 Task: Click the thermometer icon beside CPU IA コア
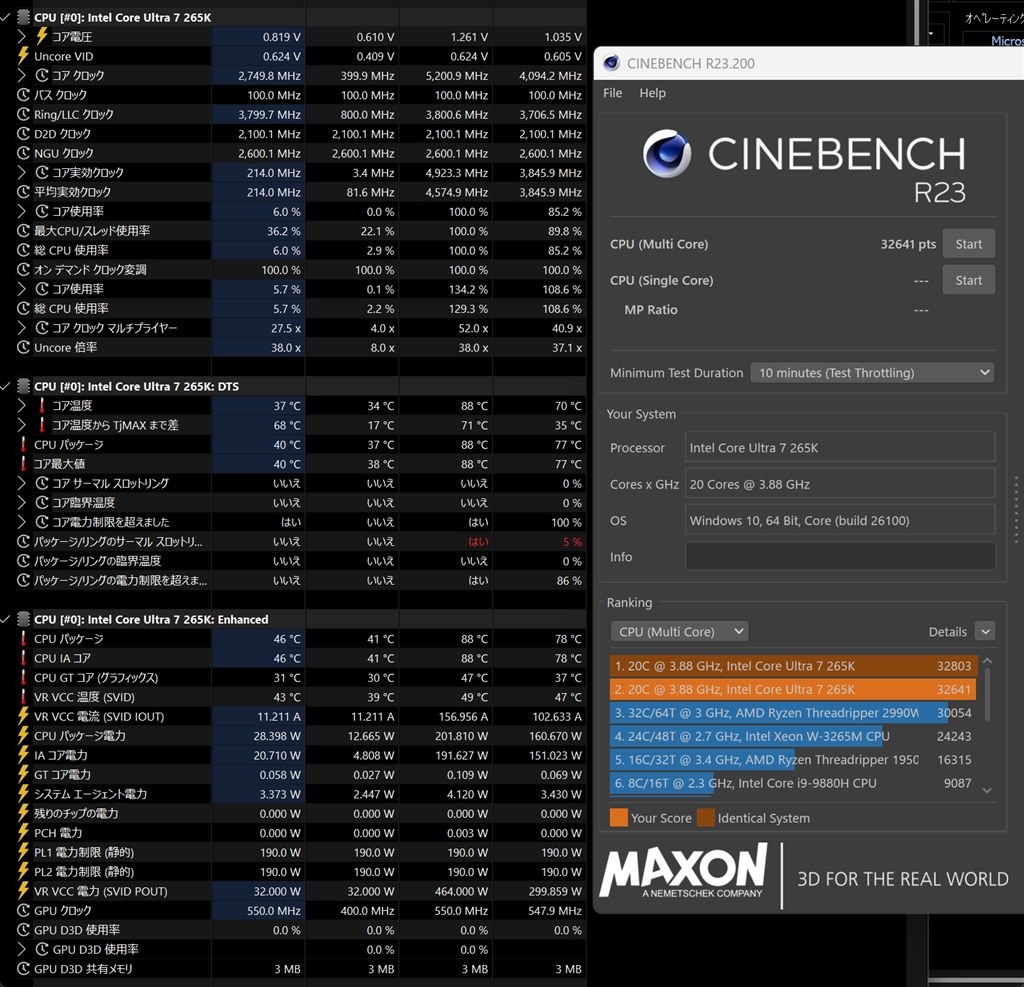coord(23,658)
